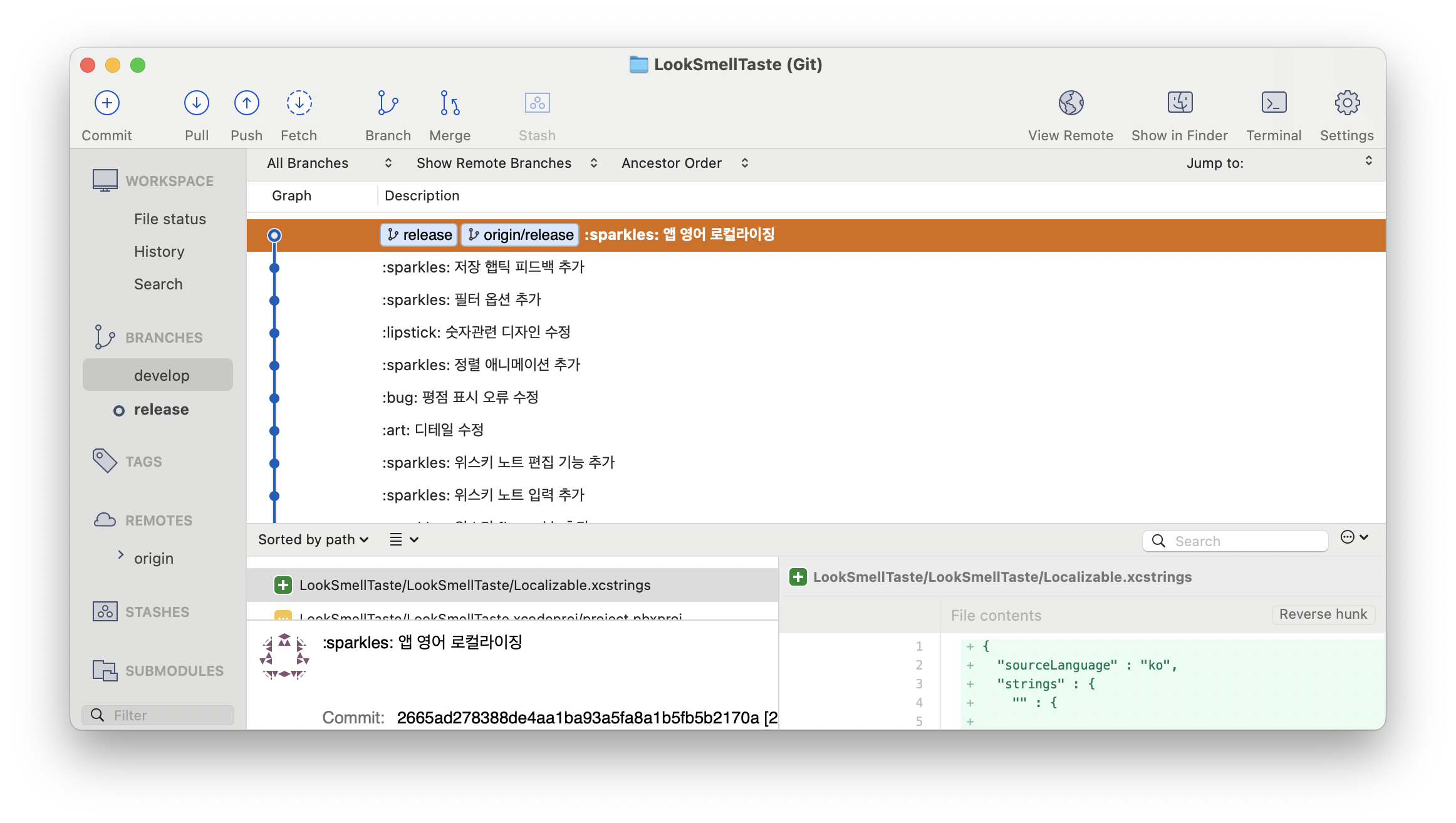Open Sorted by path menu

pos(313,540)
